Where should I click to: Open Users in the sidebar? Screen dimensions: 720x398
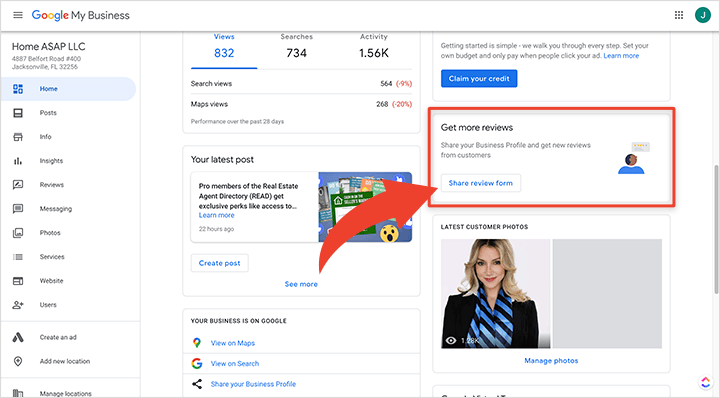pos(48,305)
